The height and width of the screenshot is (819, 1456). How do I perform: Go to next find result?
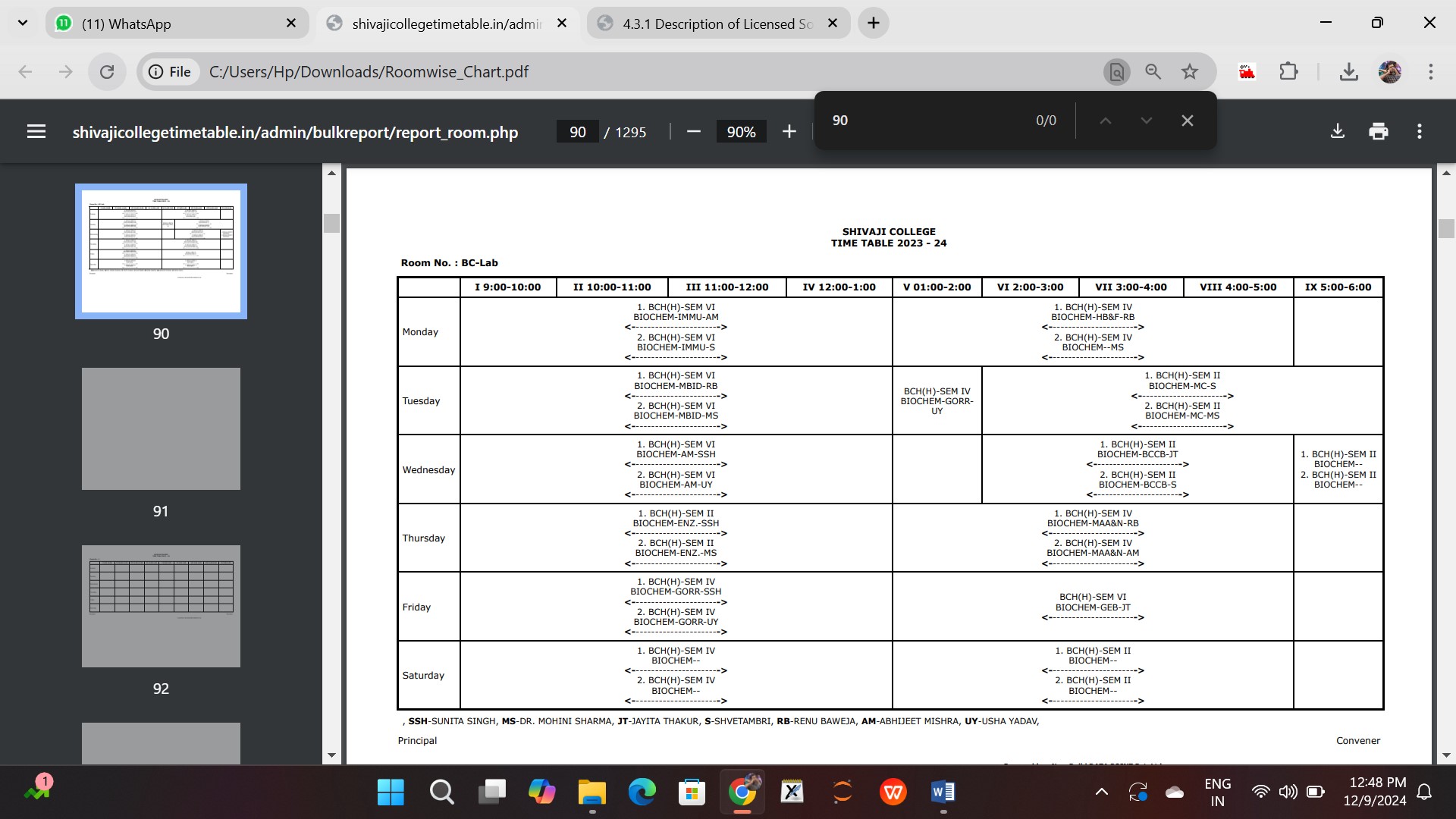pos(1147,121)
